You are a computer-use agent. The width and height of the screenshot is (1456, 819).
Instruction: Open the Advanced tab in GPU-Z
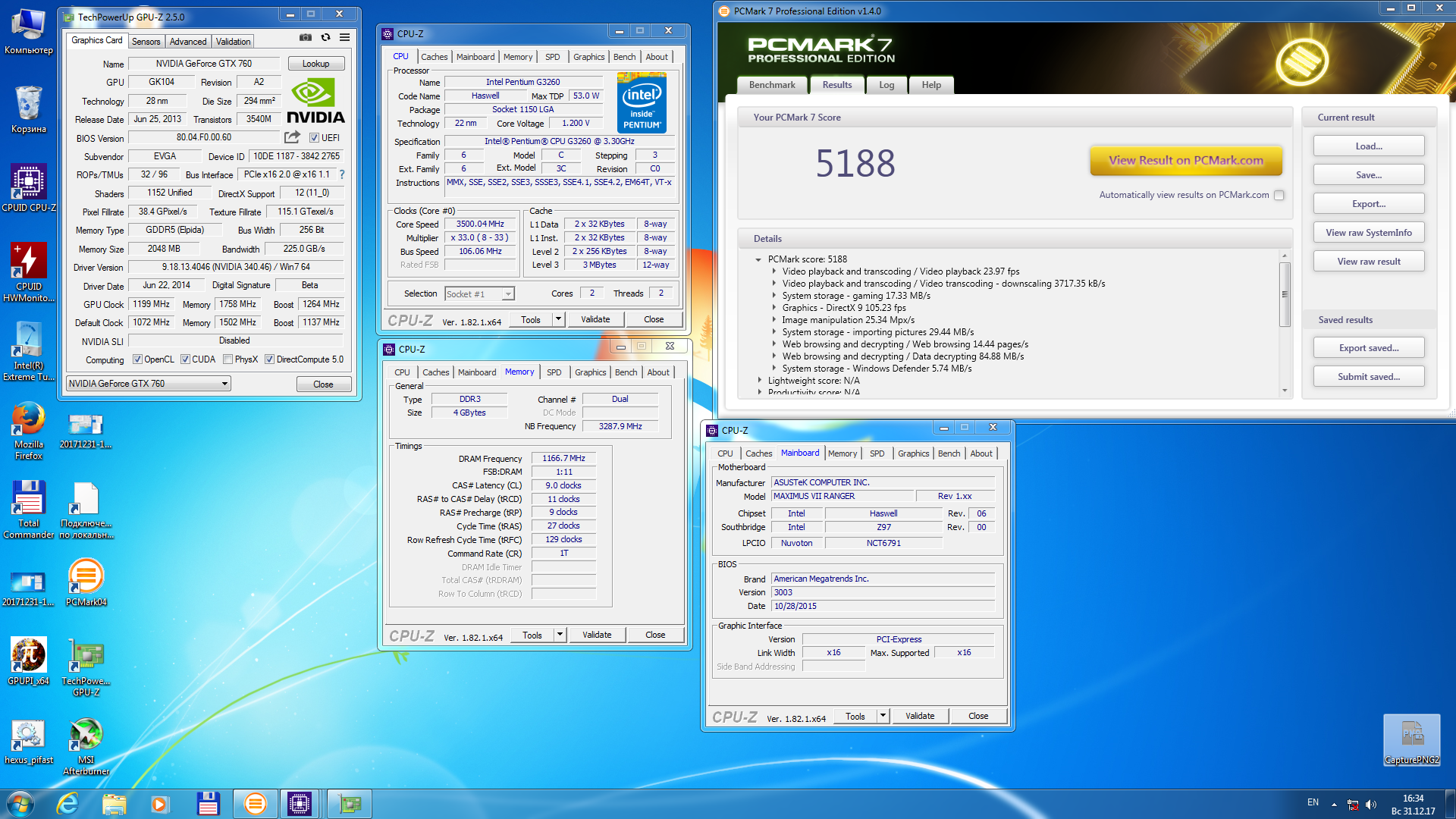click(x=188, y=42)
